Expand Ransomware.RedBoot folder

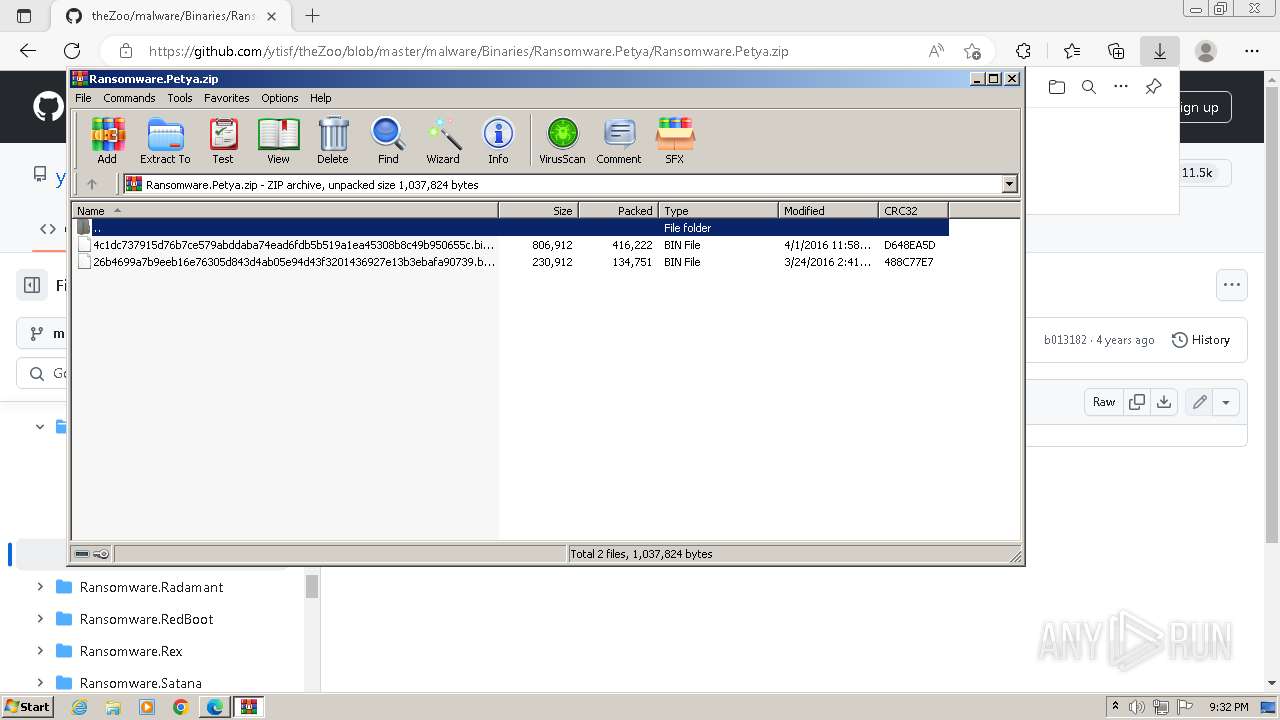coord(40,619)
